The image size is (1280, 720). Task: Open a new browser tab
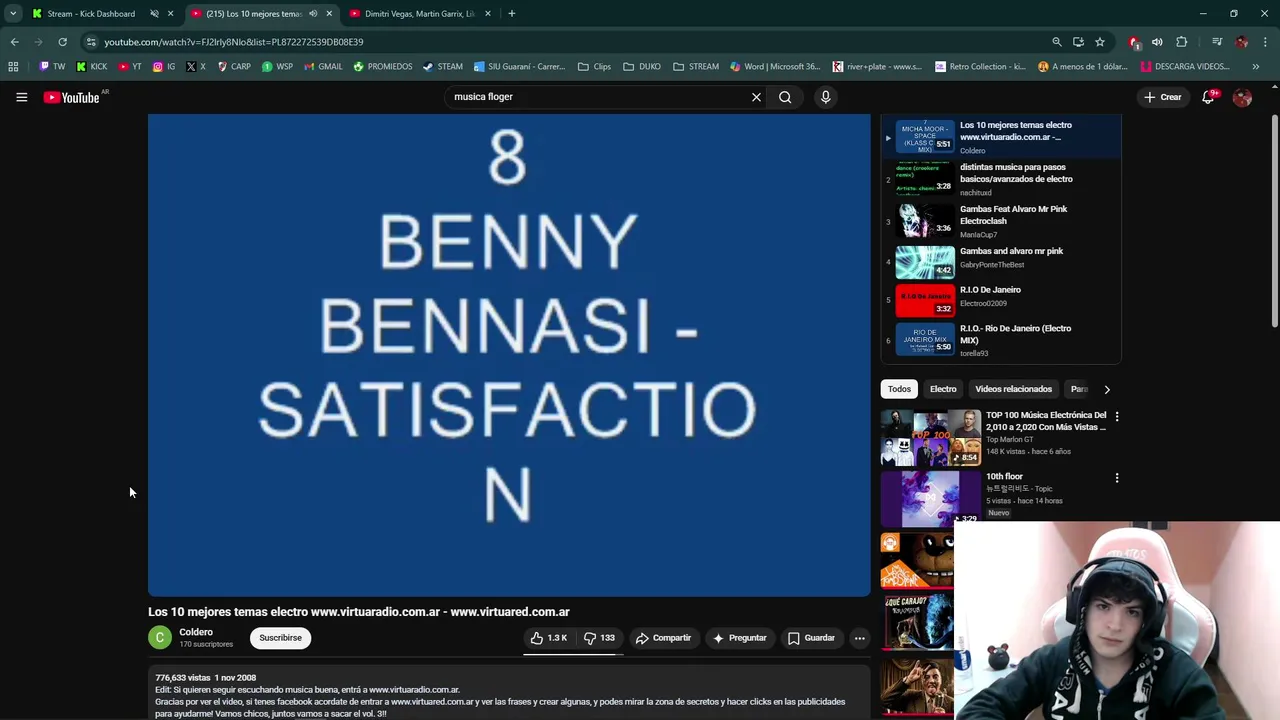coord(511,14)
